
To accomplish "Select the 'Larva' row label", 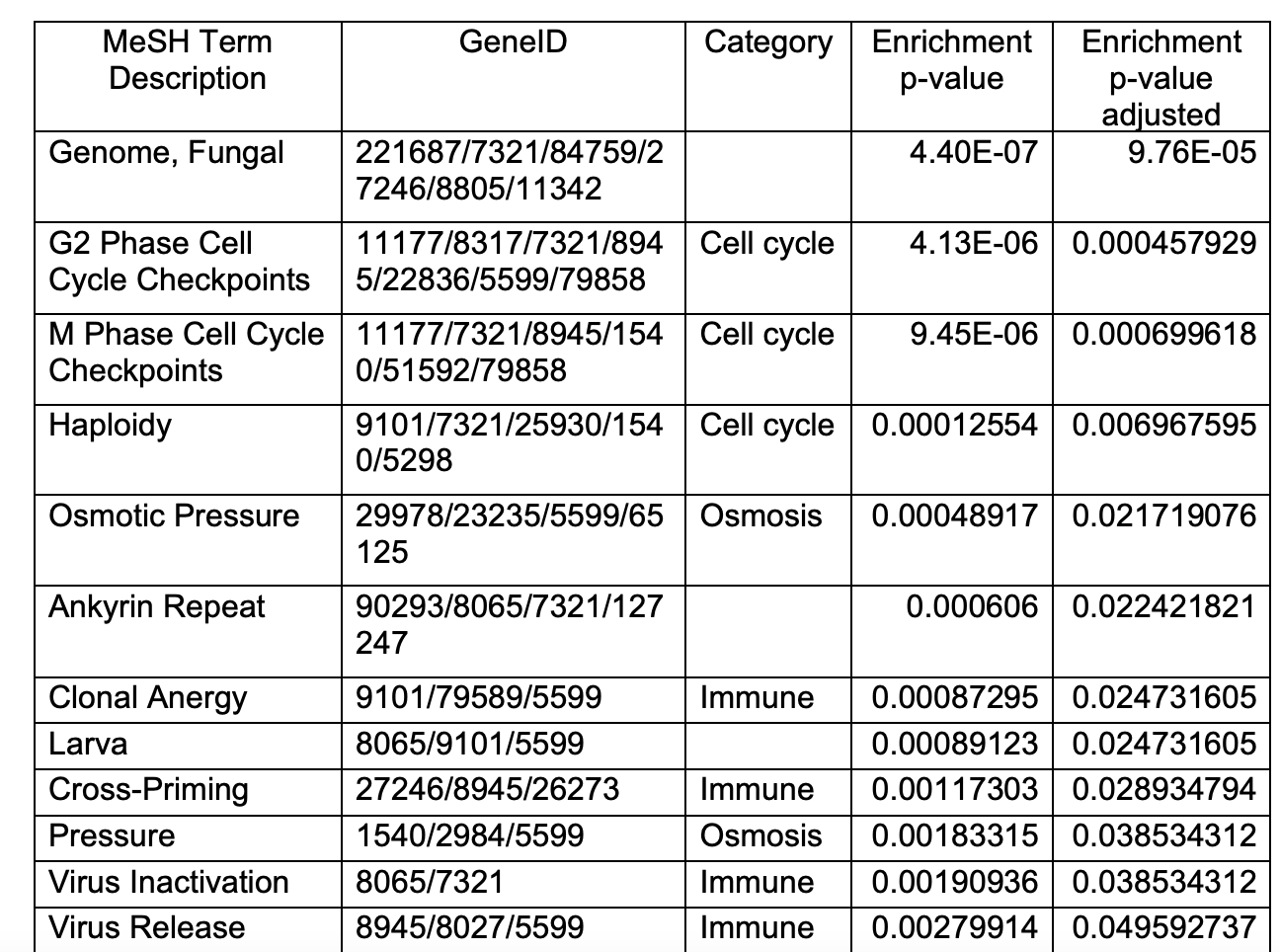I will point(88,744).
